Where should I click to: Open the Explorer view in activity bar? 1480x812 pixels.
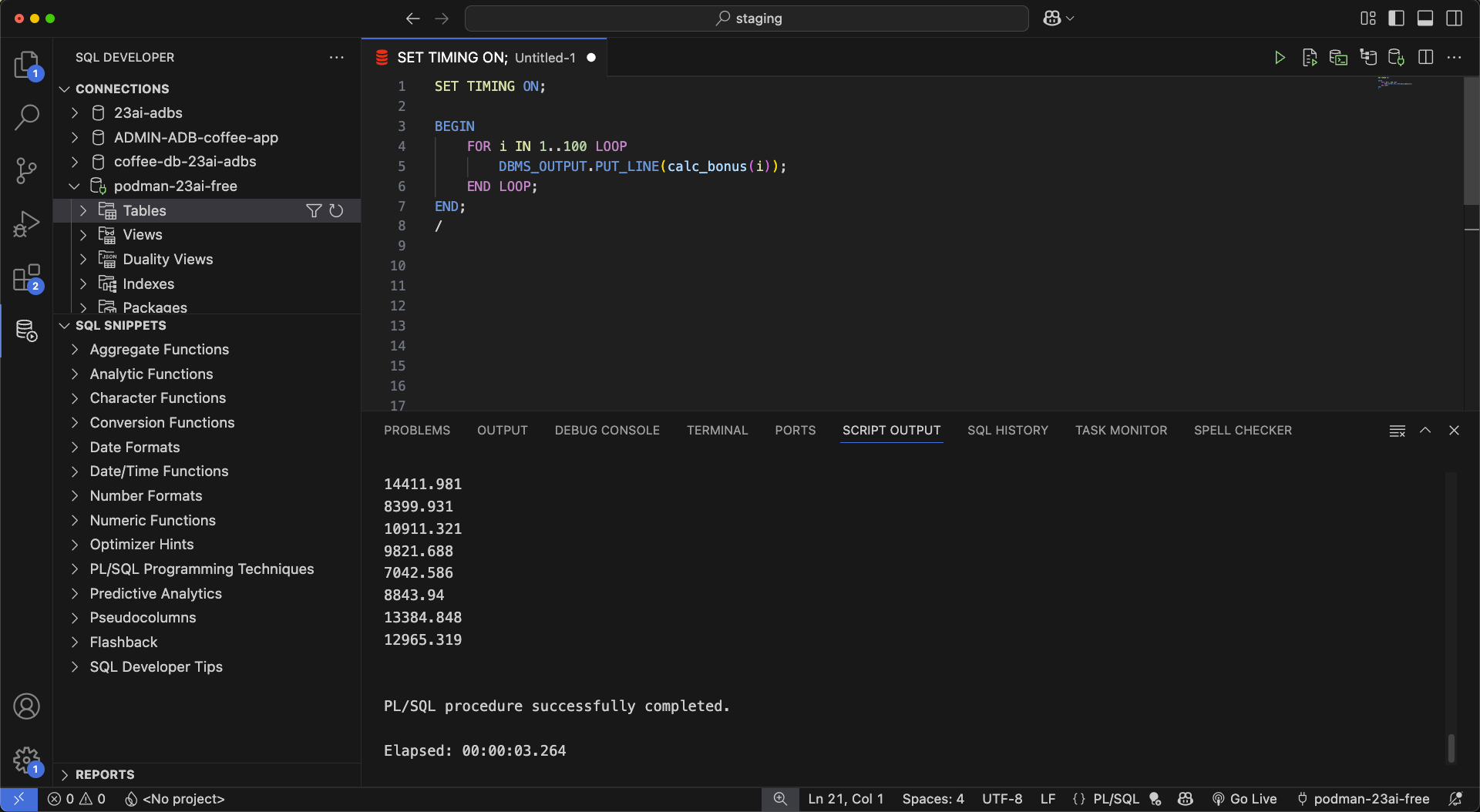point(27,65)
